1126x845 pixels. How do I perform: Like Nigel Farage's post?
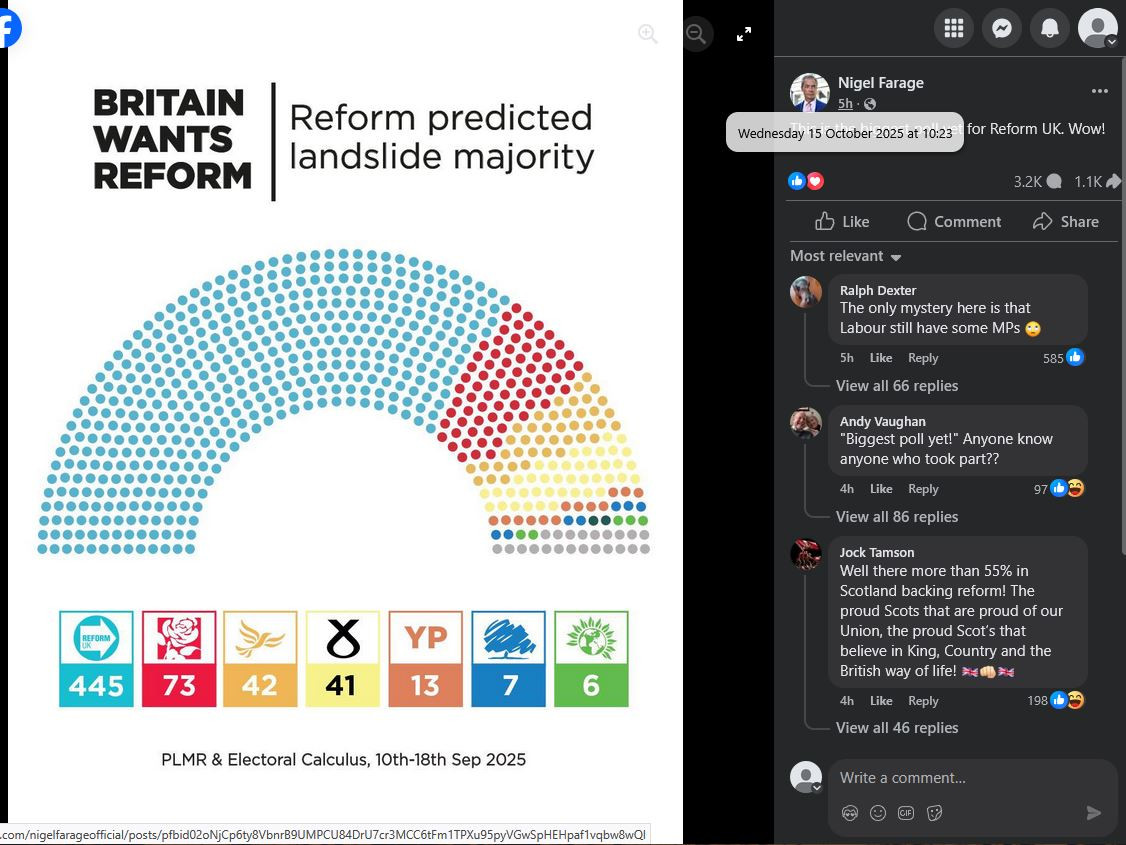click(x=842, y=222)
